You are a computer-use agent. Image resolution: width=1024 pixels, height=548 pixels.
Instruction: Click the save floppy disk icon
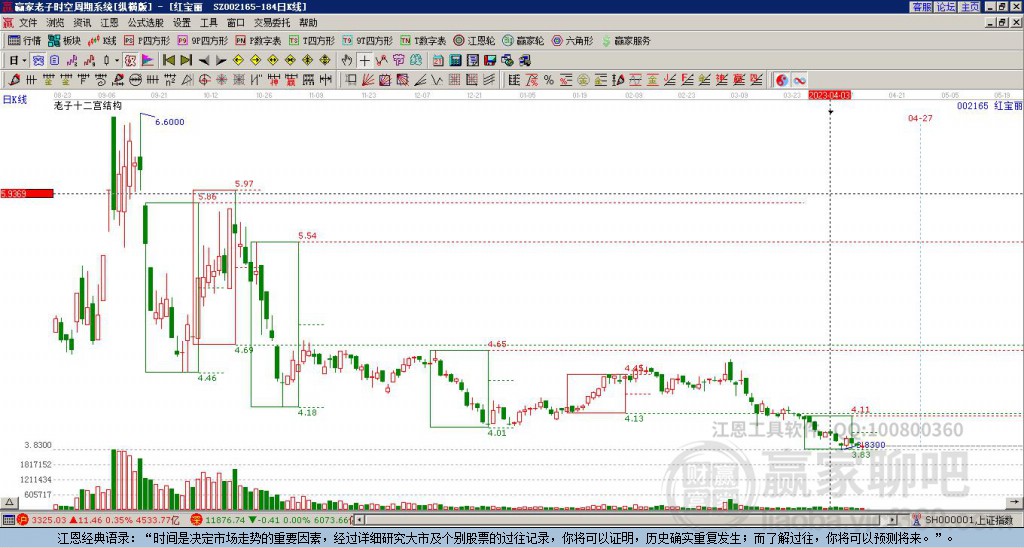point(490,60)
